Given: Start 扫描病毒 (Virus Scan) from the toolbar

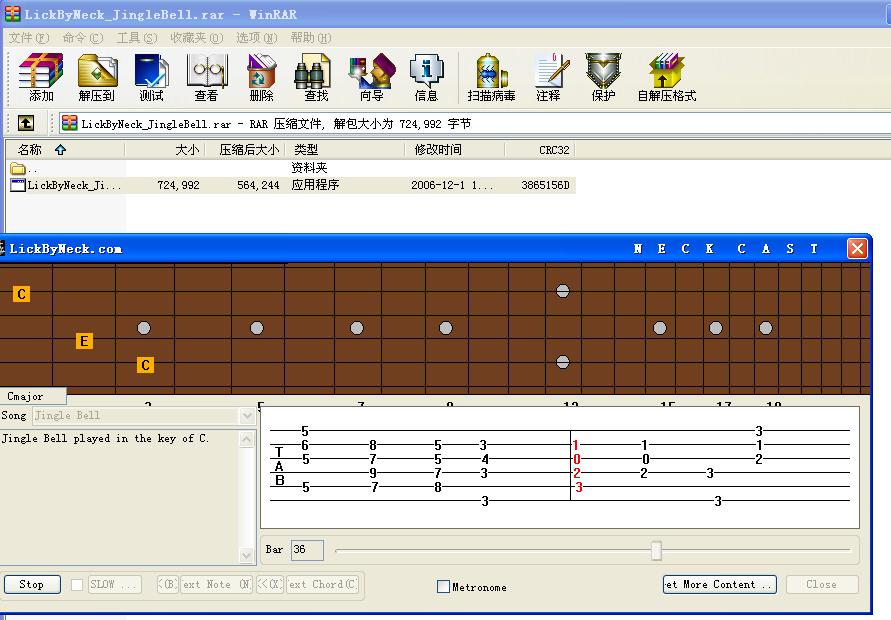Looking at the screenshot, I should point(492,77).
